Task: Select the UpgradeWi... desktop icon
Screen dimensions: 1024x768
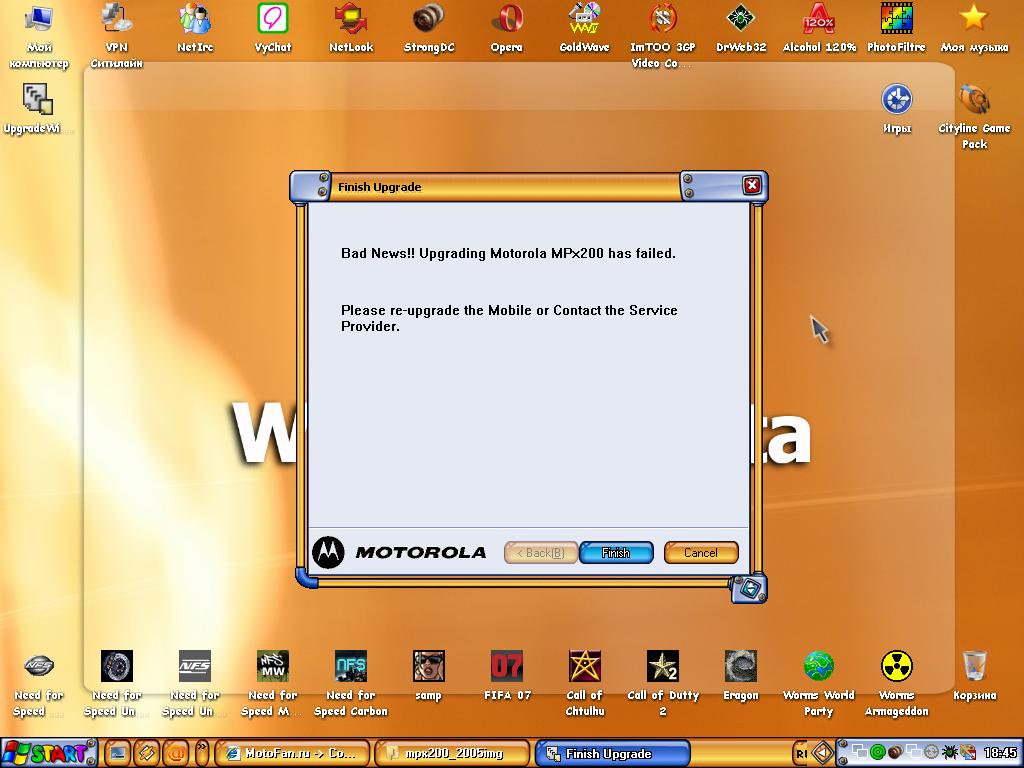Action: (x=38, y=108)
